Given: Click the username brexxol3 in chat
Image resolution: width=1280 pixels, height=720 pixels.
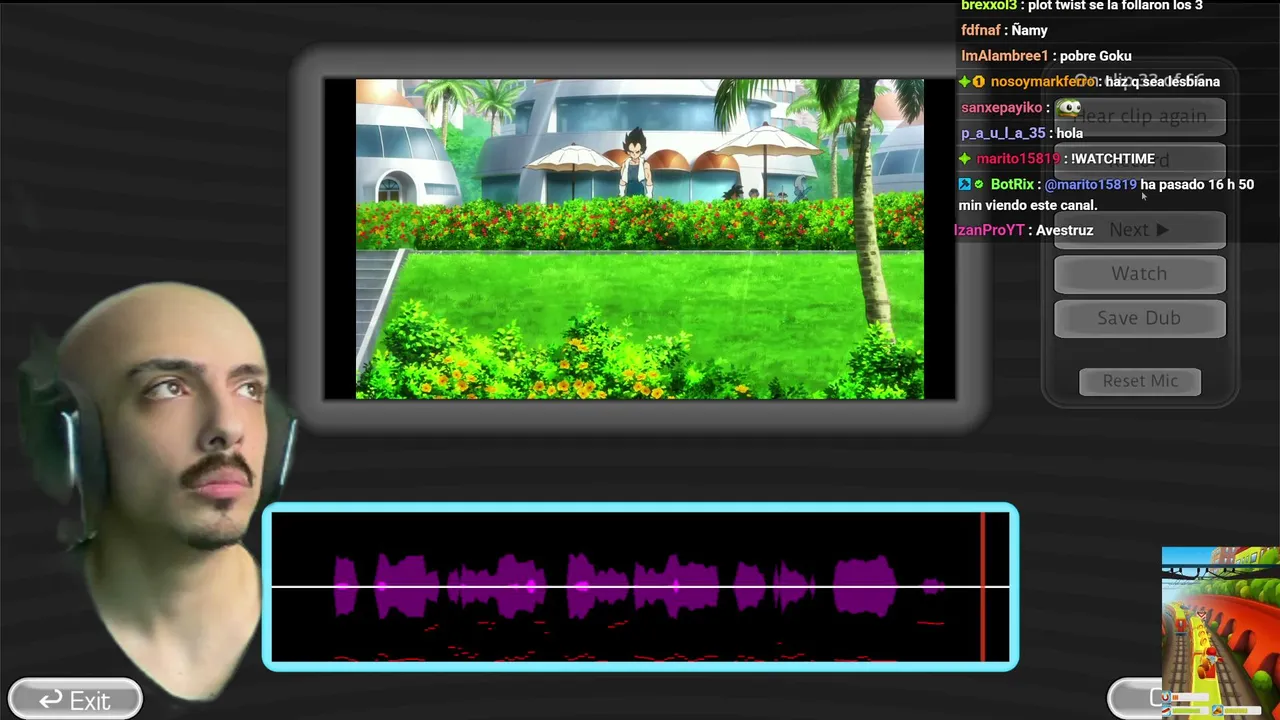Looking at the screenshot, I should point(989,6).
